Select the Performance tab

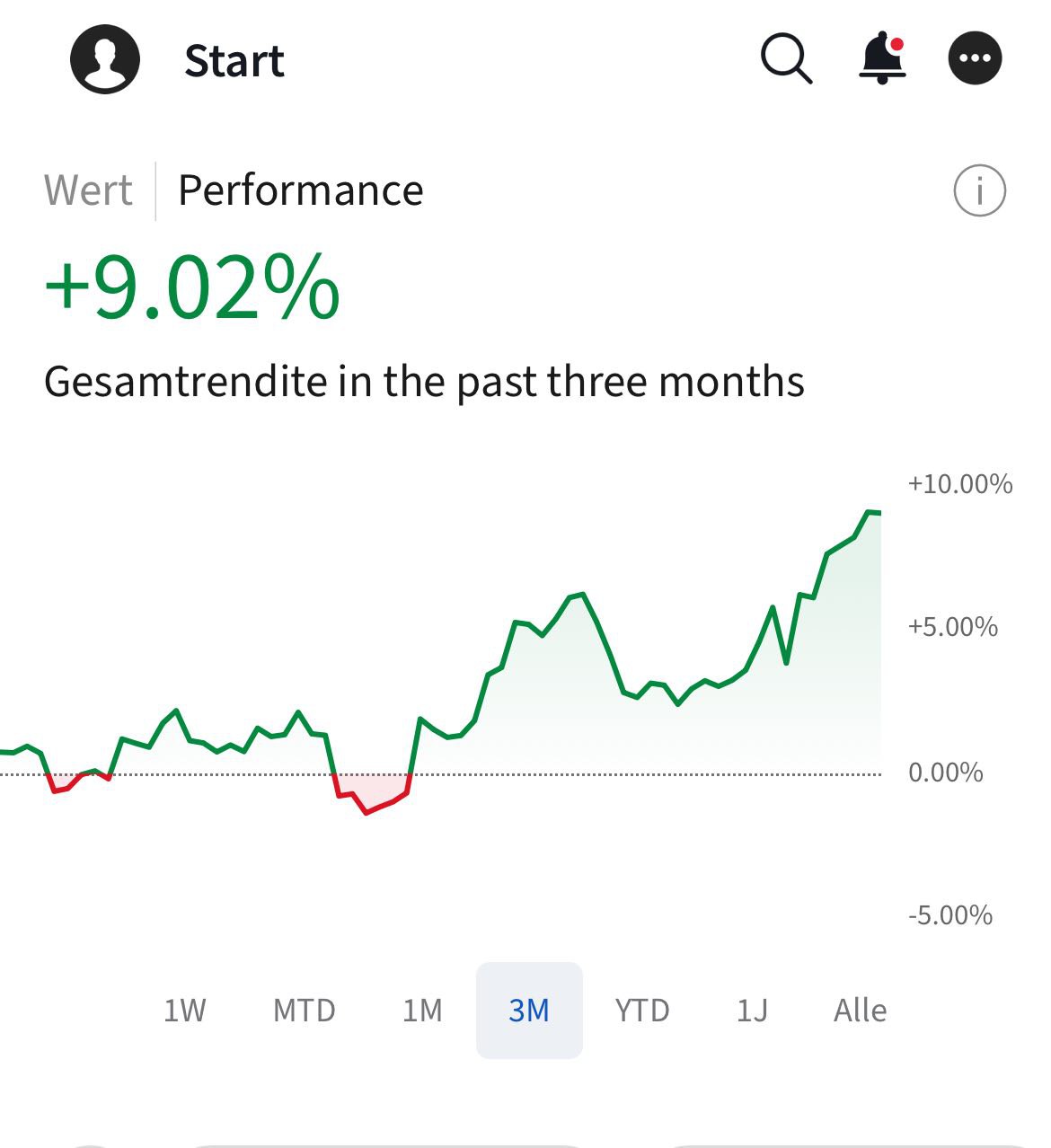tap(300, 190)
